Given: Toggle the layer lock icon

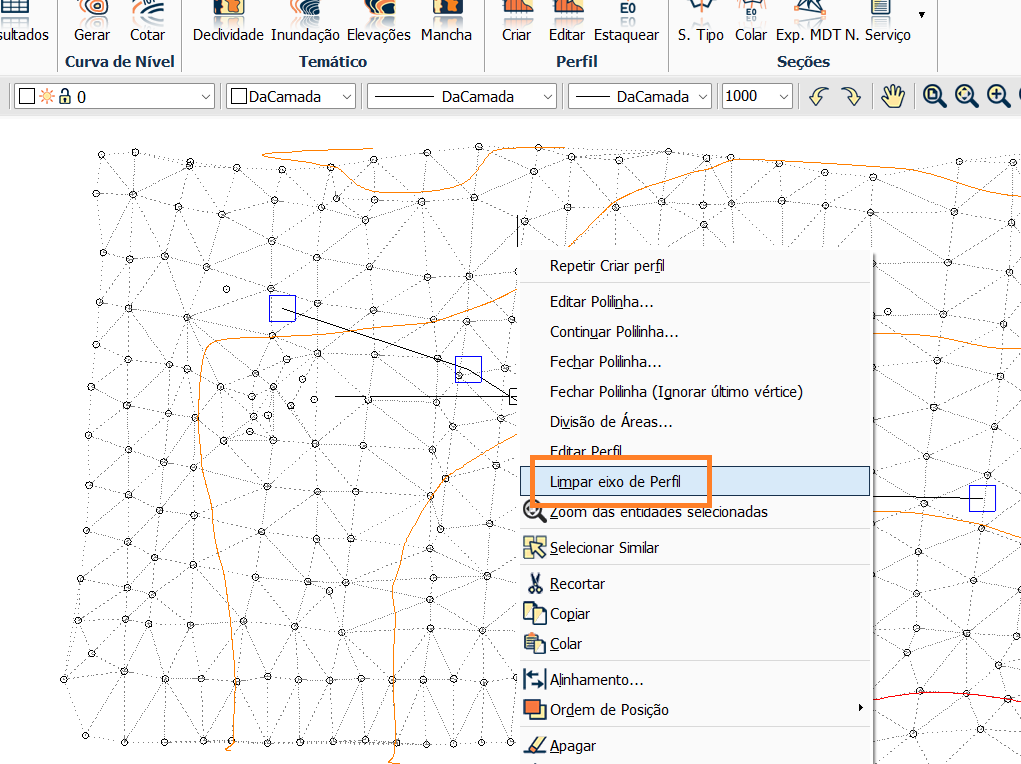Looking at the screenshot, I should click(65, 96).
